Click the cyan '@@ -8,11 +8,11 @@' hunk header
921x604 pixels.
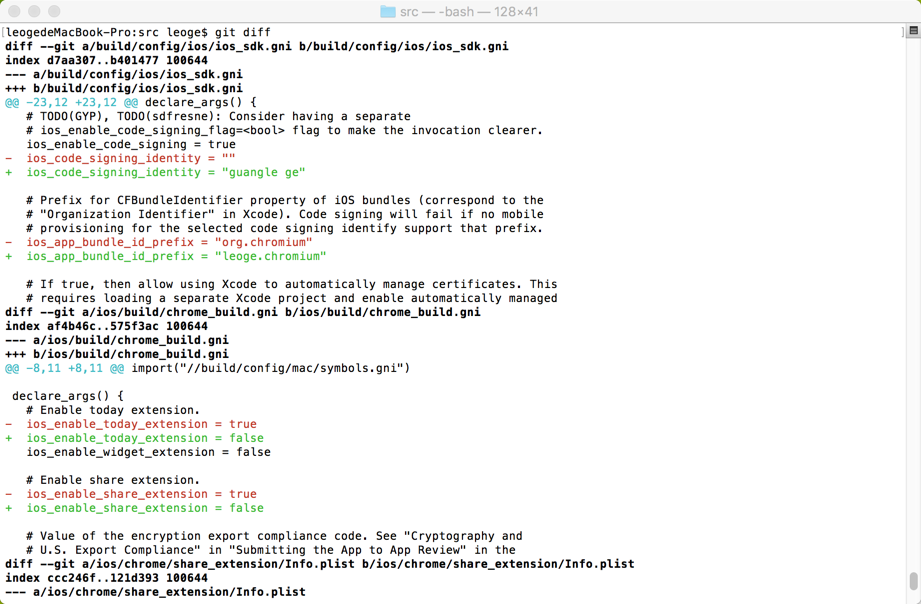click(x=64, y=368)
